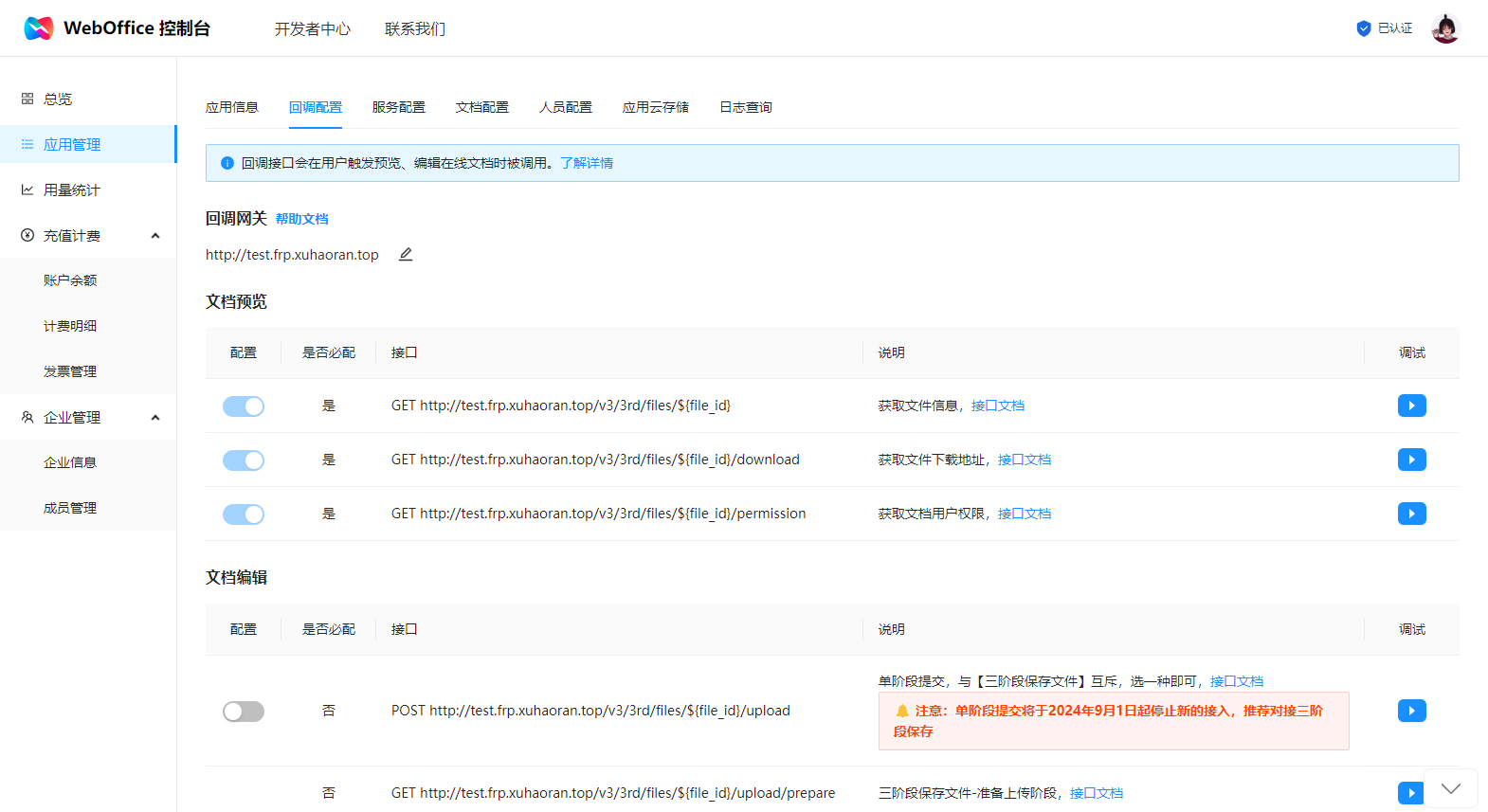Toggle the download interface switch
The width and height of the screenshot is (1488, 812).
click(x=244, y=460)
